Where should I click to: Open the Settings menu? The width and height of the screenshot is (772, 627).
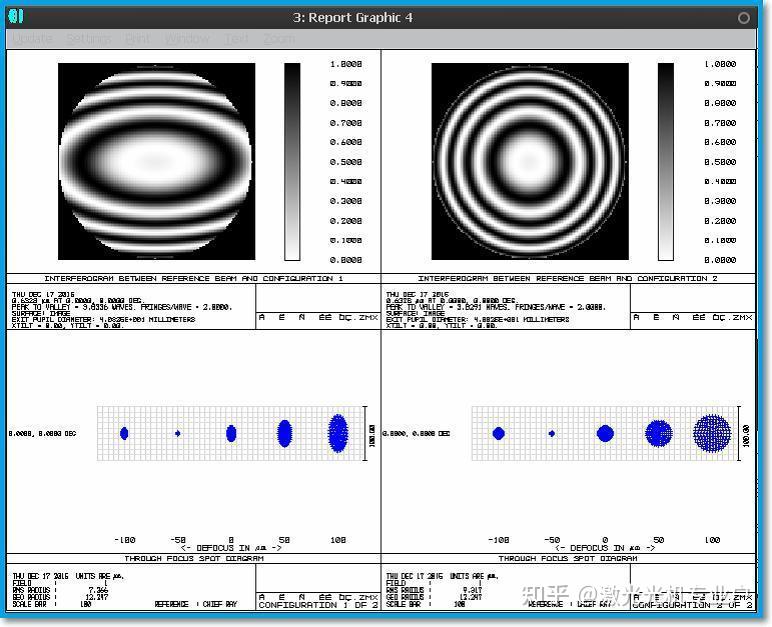point(89,38)
